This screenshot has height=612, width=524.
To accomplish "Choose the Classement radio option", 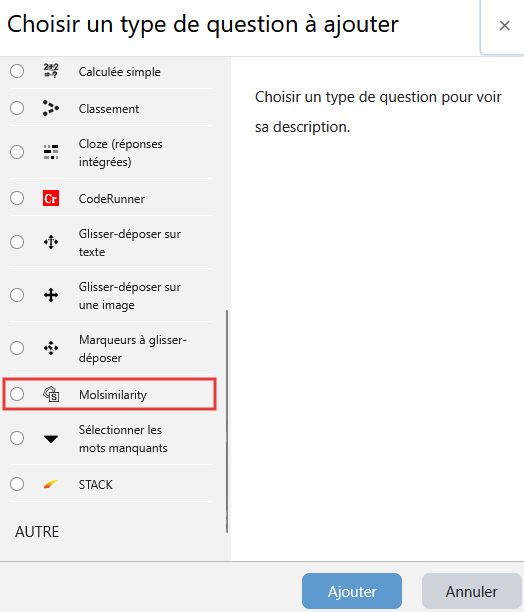I will click(x=17, y=108).
